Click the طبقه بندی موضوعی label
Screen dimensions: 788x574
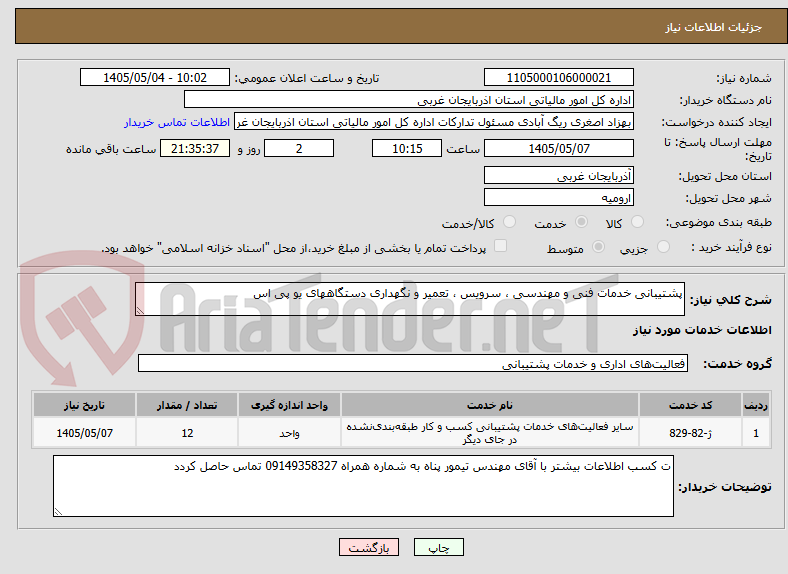coord(719,222)
